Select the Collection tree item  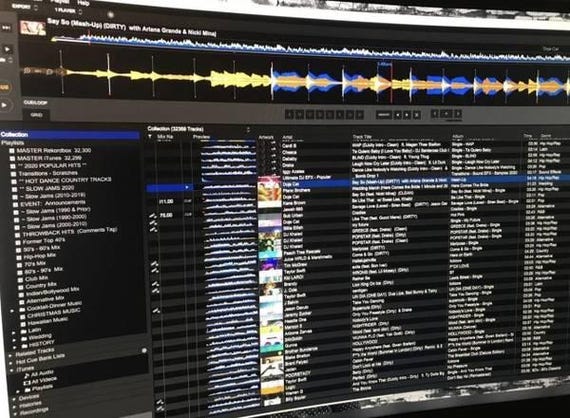click(70, 135)
